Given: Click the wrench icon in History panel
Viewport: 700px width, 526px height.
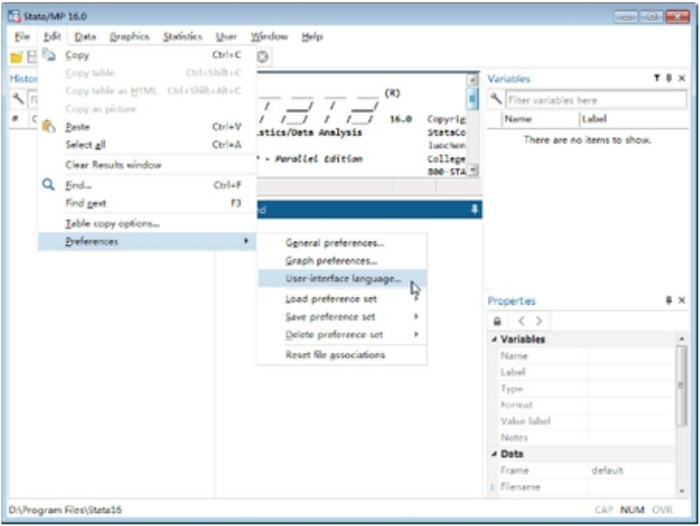Looking at the screenshot, I should click(x=18, y=98).
